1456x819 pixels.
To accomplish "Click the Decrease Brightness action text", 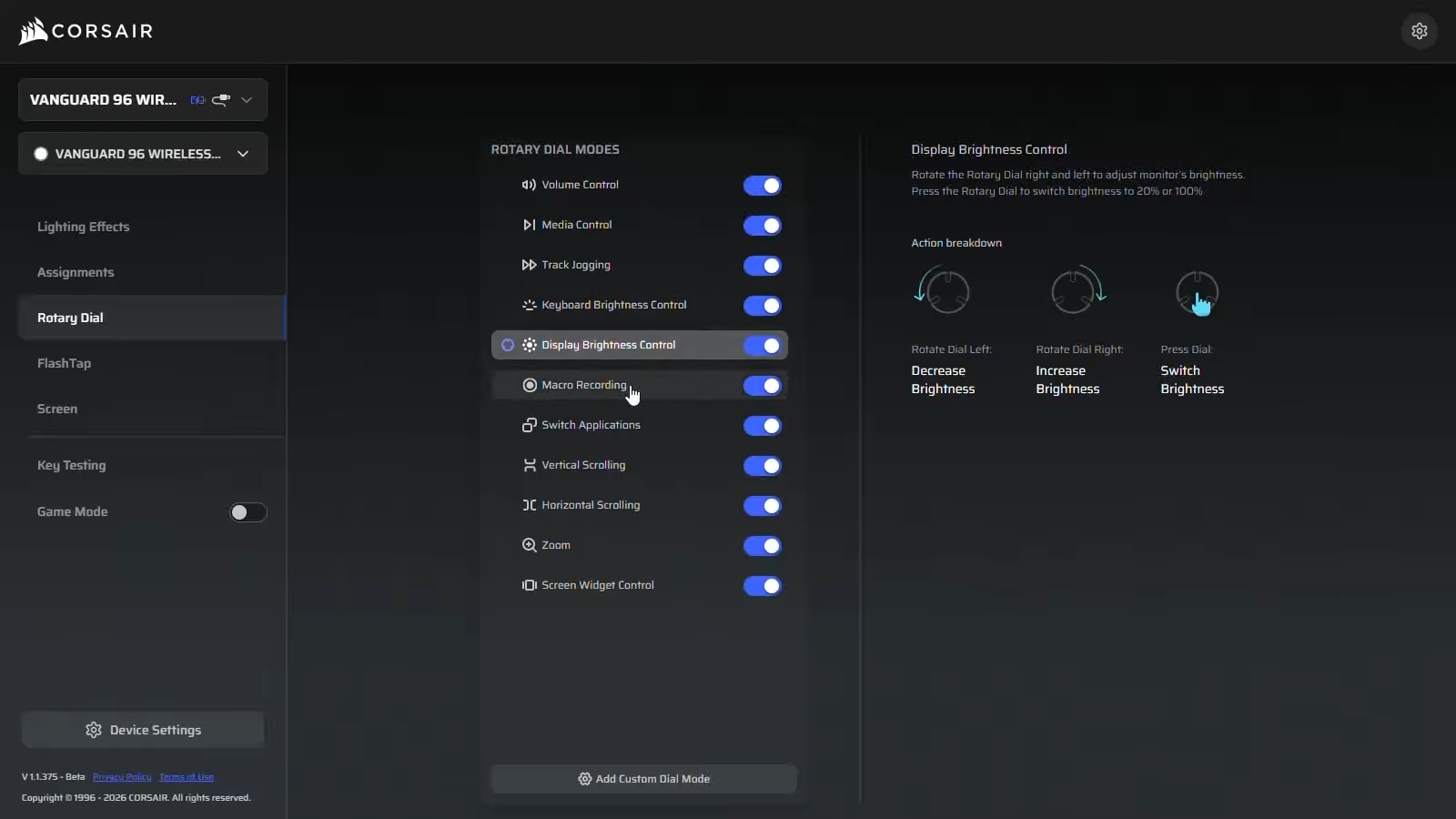I will click(943, 379).
